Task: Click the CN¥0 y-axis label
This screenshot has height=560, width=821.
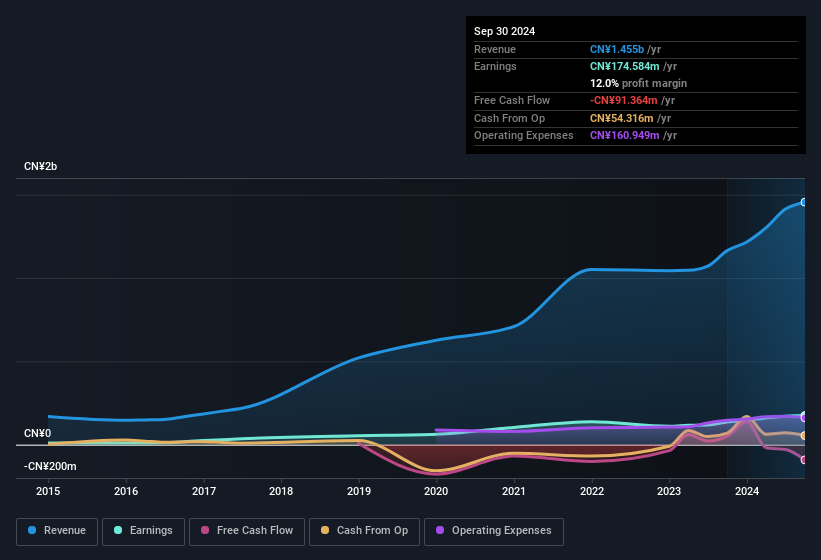Action: point(37,433)
